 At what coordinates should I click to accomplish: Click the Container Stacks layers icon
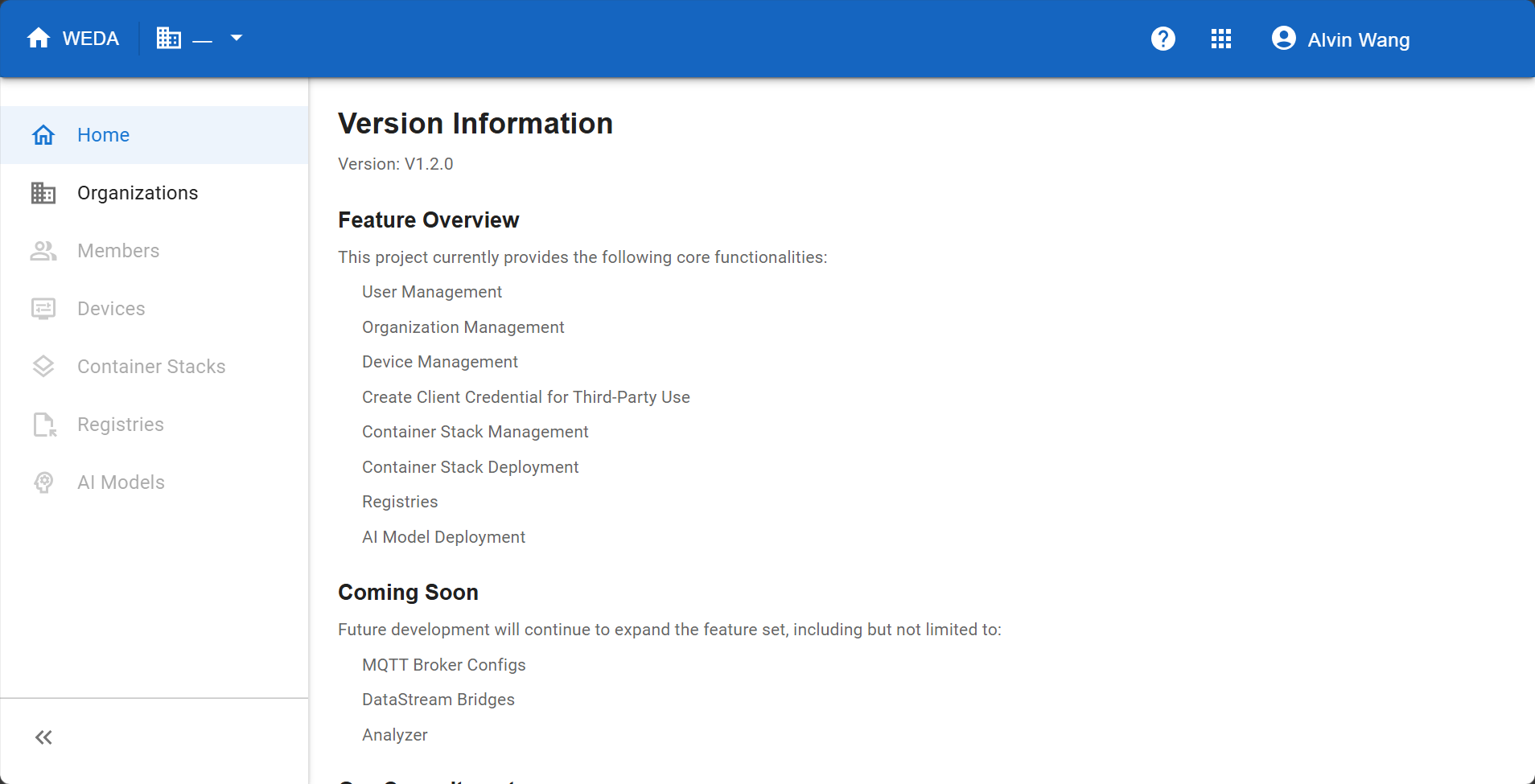point(43,367)
